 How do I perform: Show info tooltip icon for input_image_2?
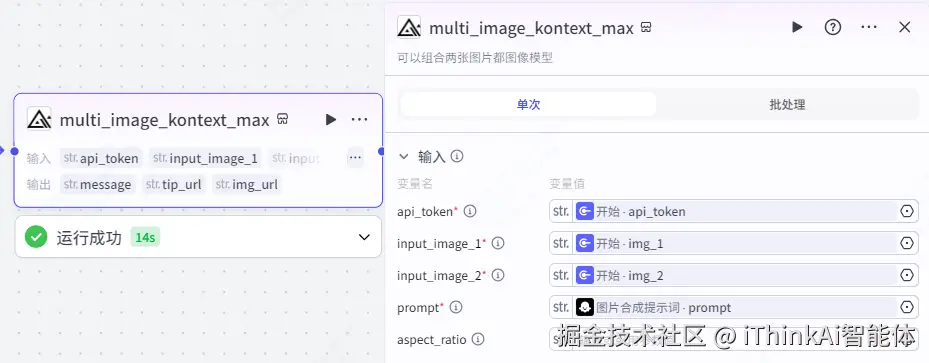[x=498, y=275]
